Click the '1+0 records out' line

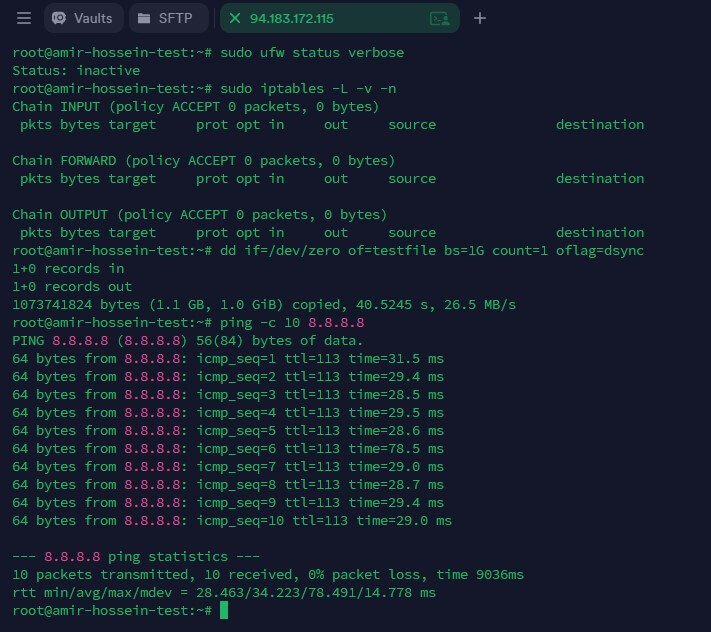72,287
